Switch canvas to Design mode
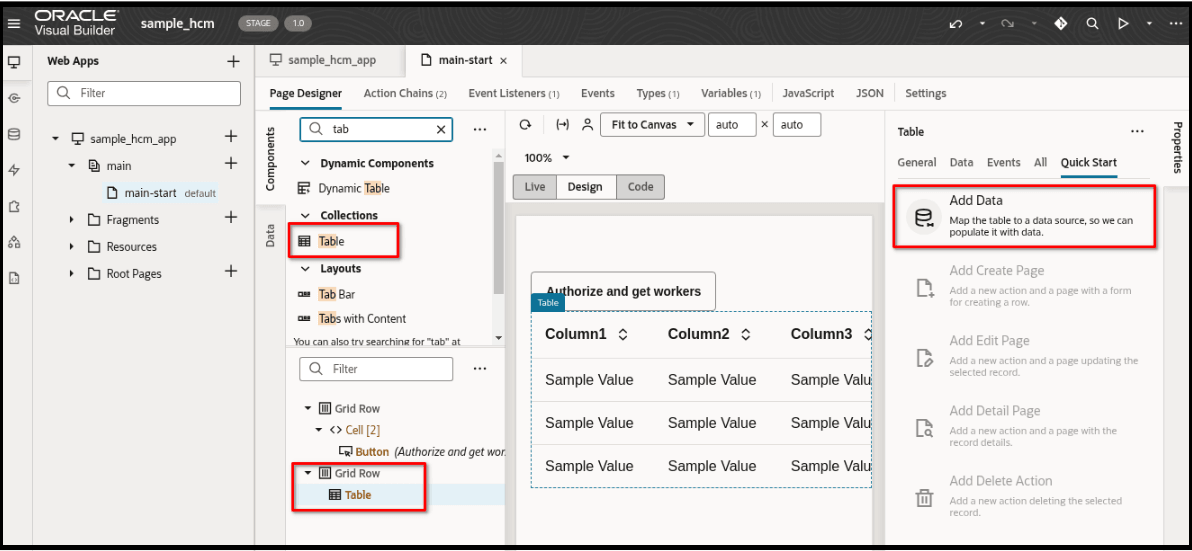 [x=586, y=187]
